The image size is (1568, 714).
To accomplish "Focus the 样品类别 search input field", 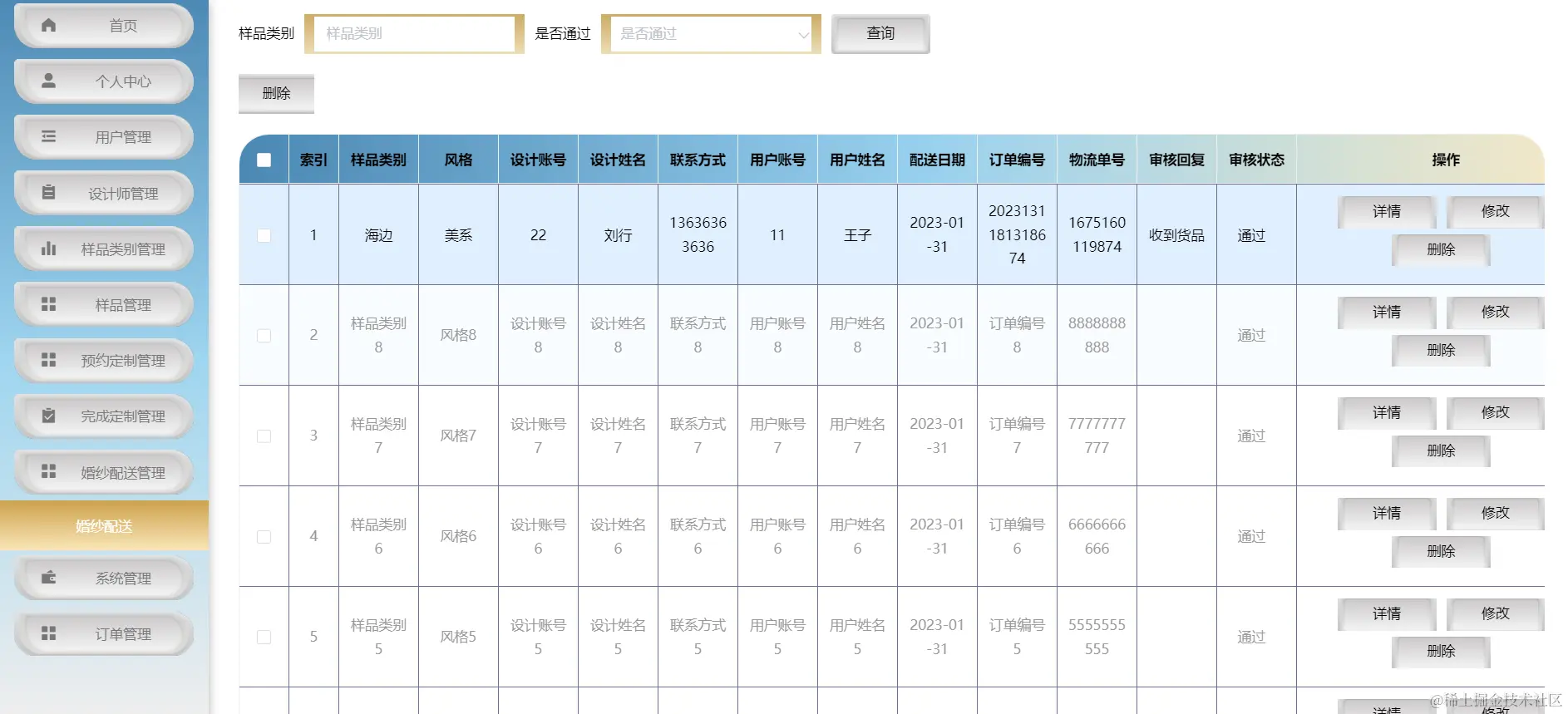I will point(414,34).
